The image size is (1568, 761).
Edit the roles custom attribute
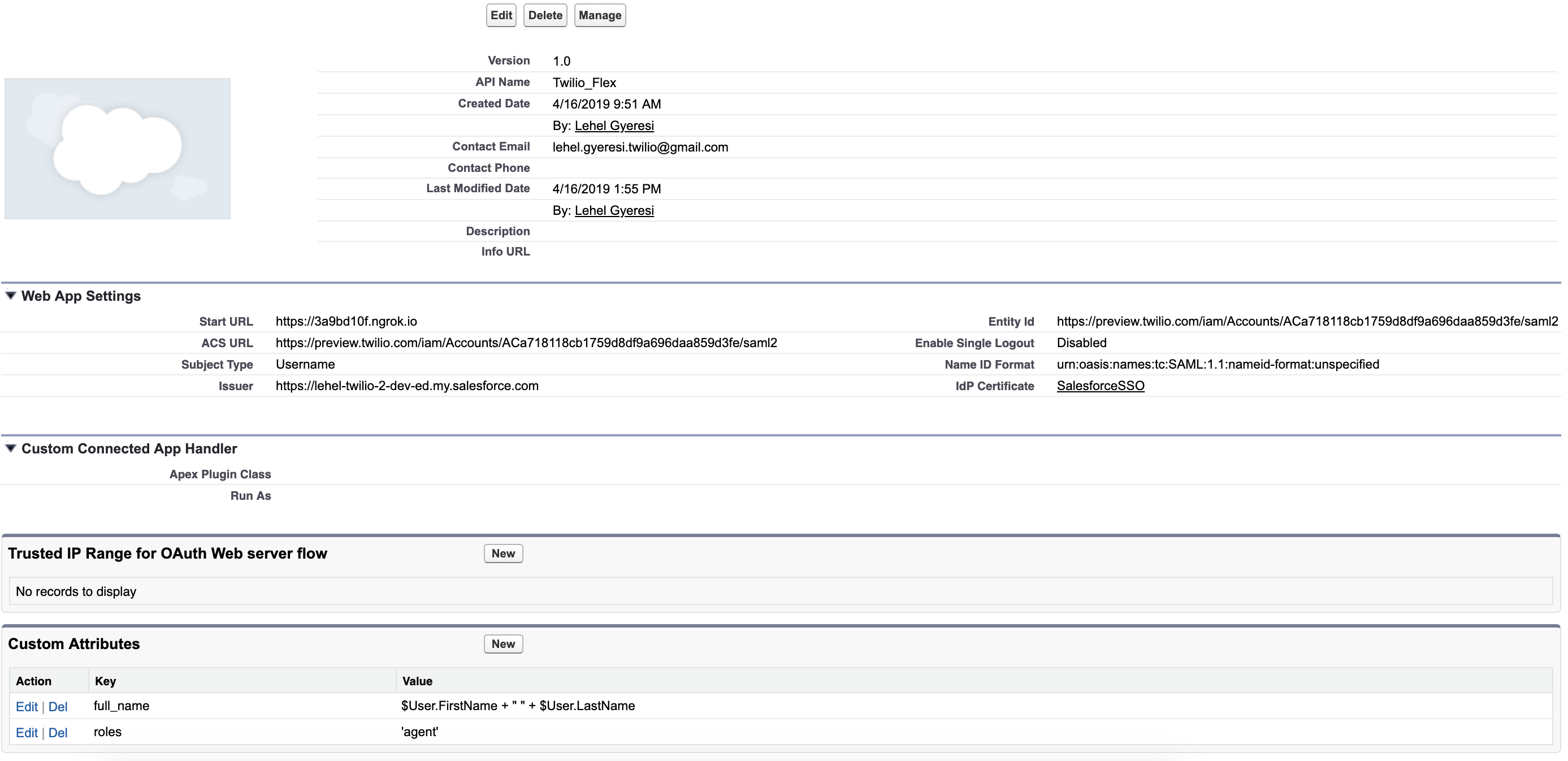coord(26,733)
